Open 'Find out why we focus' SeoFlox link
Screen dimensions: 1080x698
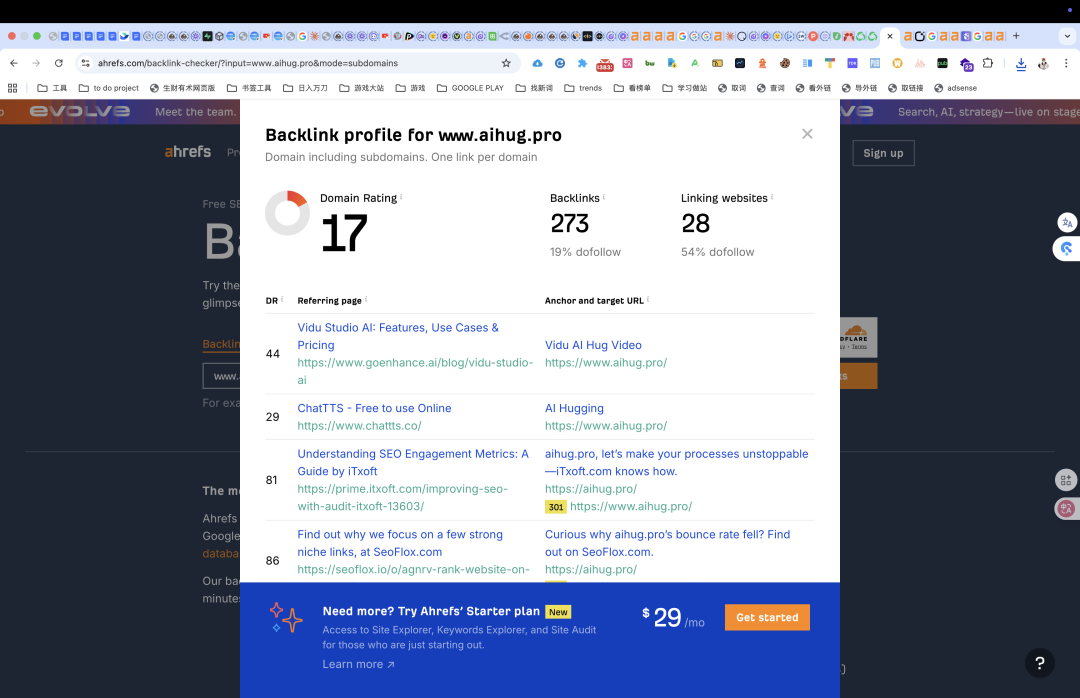(400, 543)
